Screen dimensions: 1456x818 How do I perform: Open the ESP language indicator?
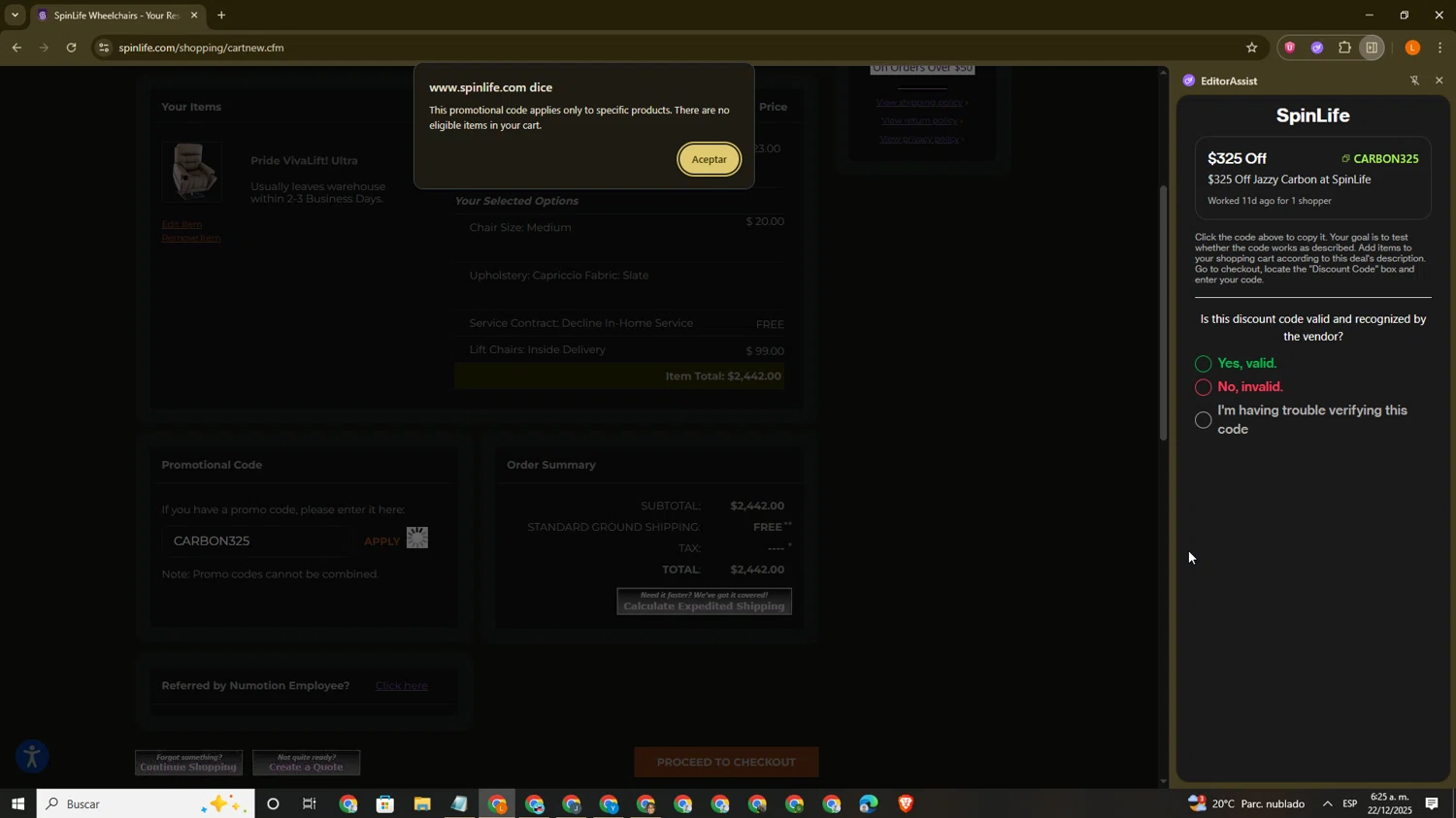coord(1349,803)
